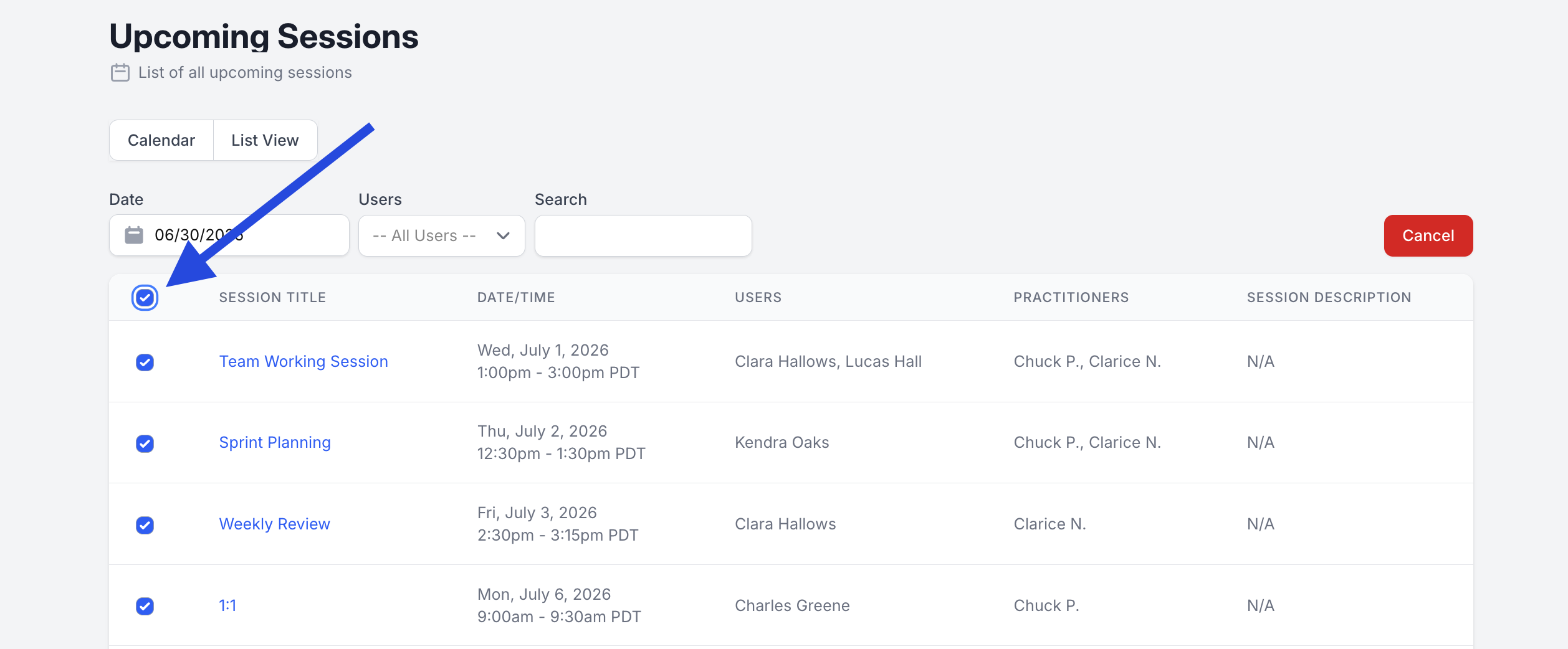The width and height of the screenshot is (1568, 649).
Task: Open the Sprint Planning session link
Action: (x=275, y=442)
